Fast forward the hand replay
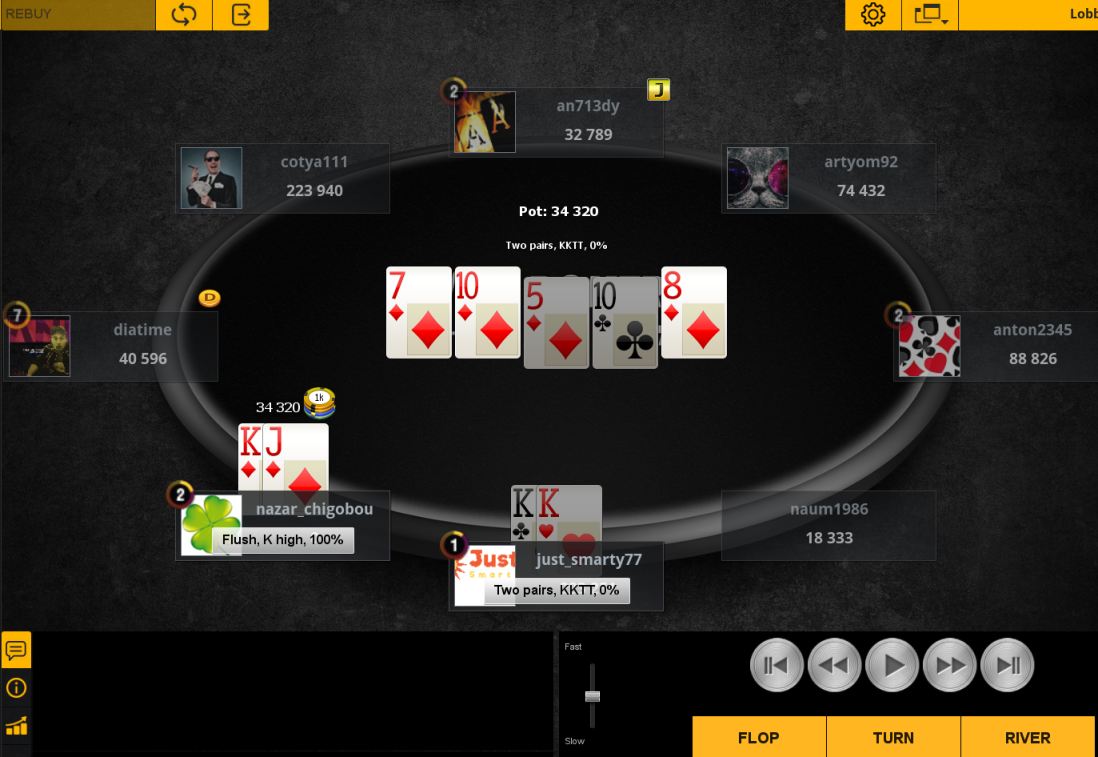This screenshot has width=1098, height=757. 950,665
